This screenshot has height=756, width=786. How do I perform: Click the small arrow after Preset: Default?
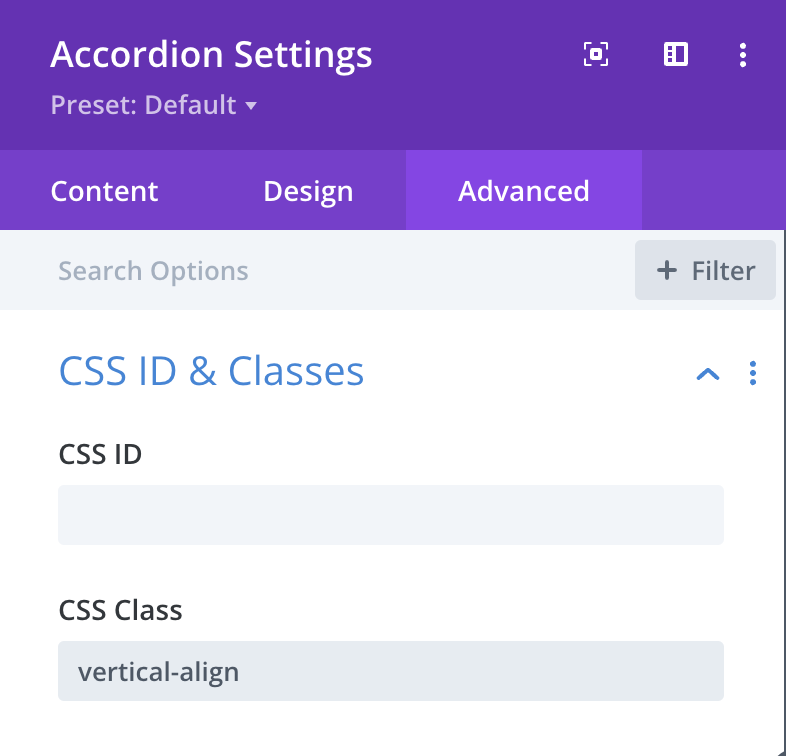pos(251,106)
